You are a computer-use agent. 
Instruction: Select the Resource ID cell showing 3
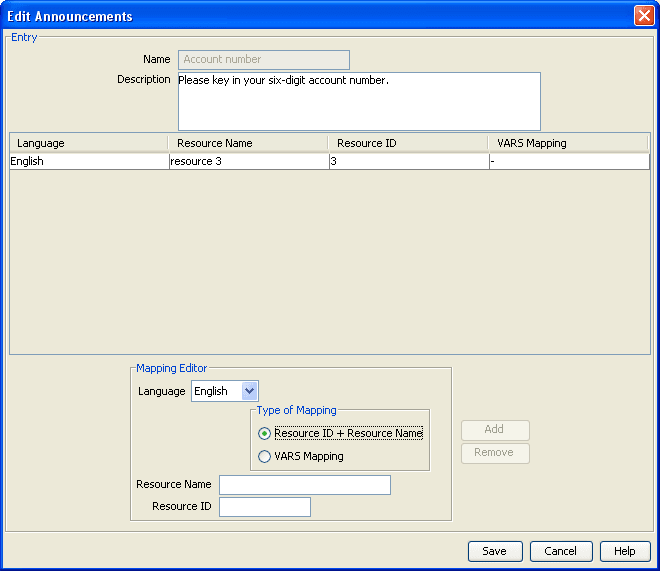pyautogui.click(x=409, y=162)
